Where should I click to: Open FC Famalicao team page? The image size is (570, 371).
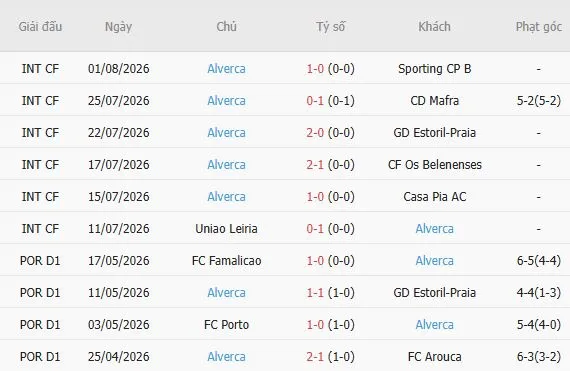[x=226, y=261]
